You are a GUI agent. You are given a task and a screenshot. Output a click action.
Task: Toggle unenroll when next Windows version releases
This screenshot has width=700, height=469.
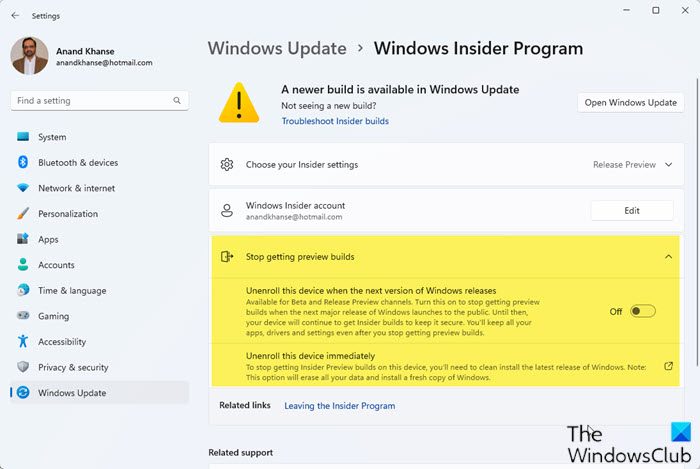tap(642, 311)
